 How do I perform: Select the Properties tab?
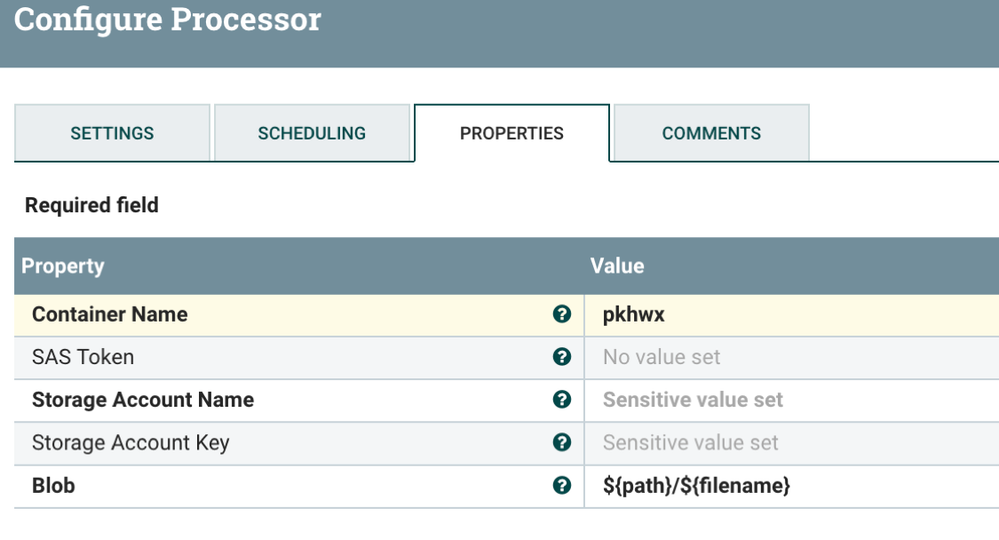[x=512, y=133]
